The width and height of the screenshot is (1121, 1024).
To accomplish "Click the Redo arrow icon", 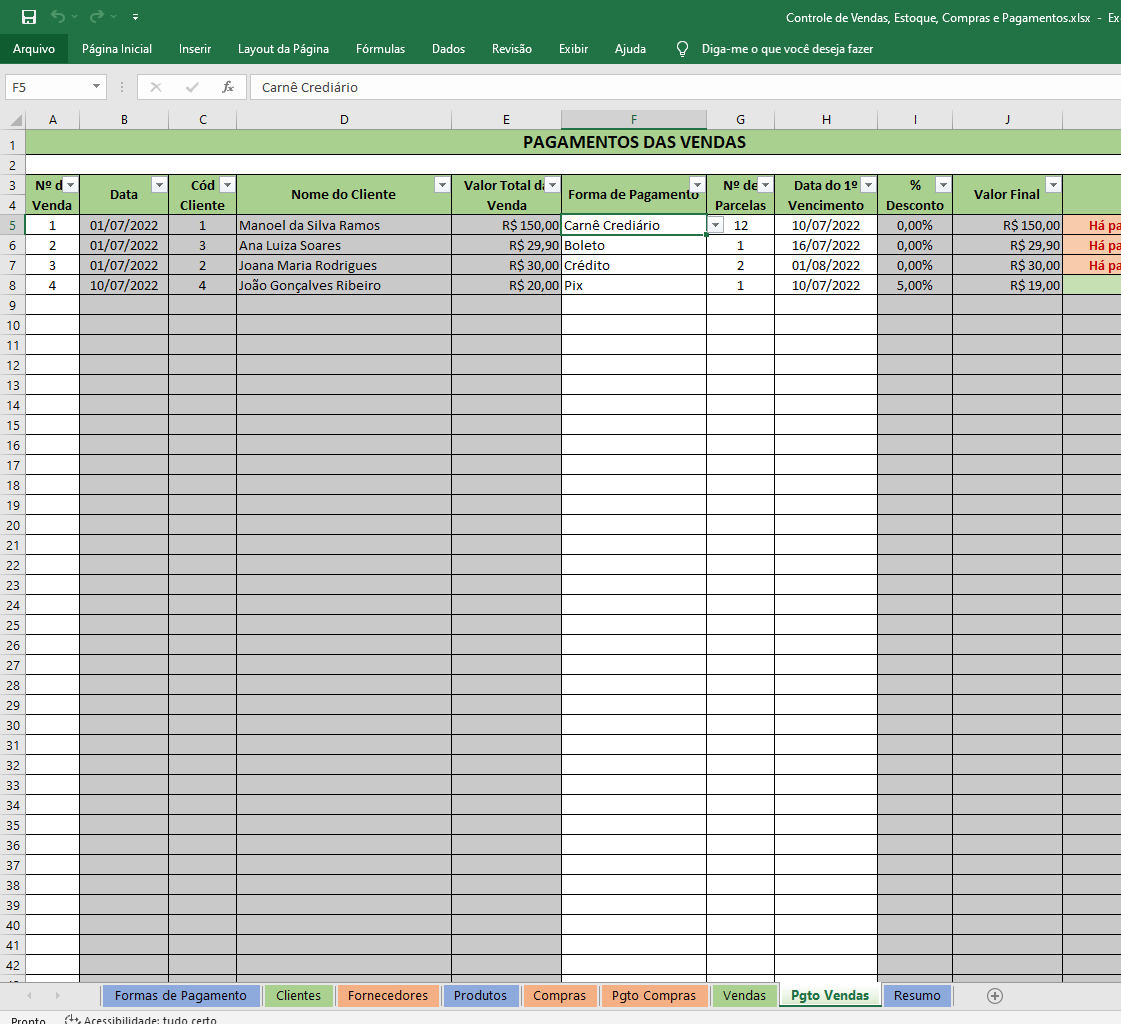I will click(x=96, y=17).
